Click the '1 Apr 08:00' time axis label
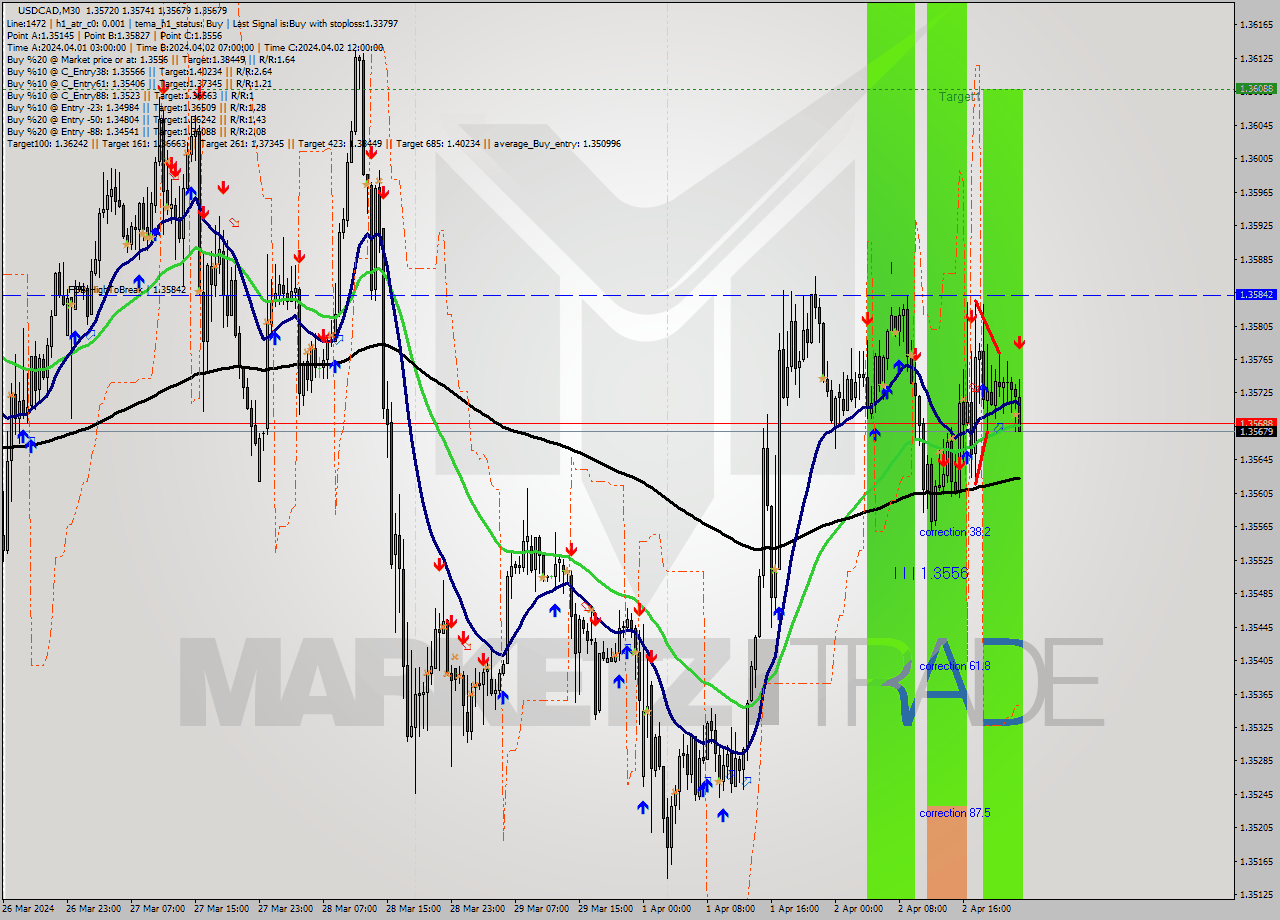 (x=731, y=909)
